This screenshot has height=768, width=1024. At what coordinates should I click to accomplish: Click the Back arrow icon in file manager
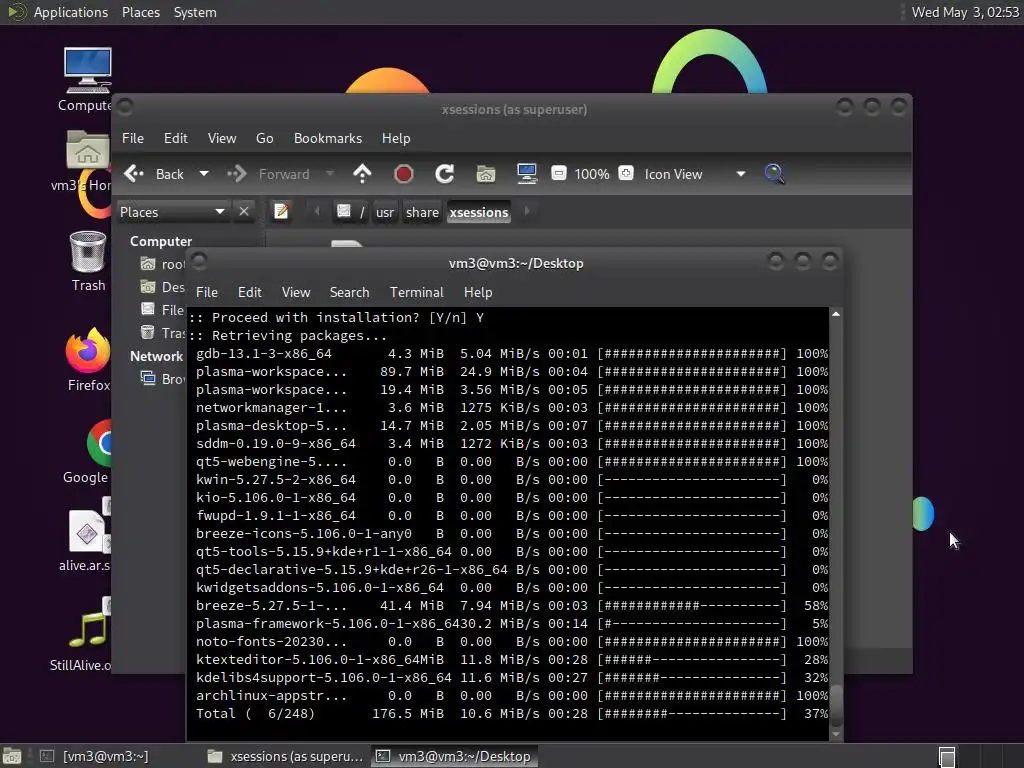pos(134,174)
